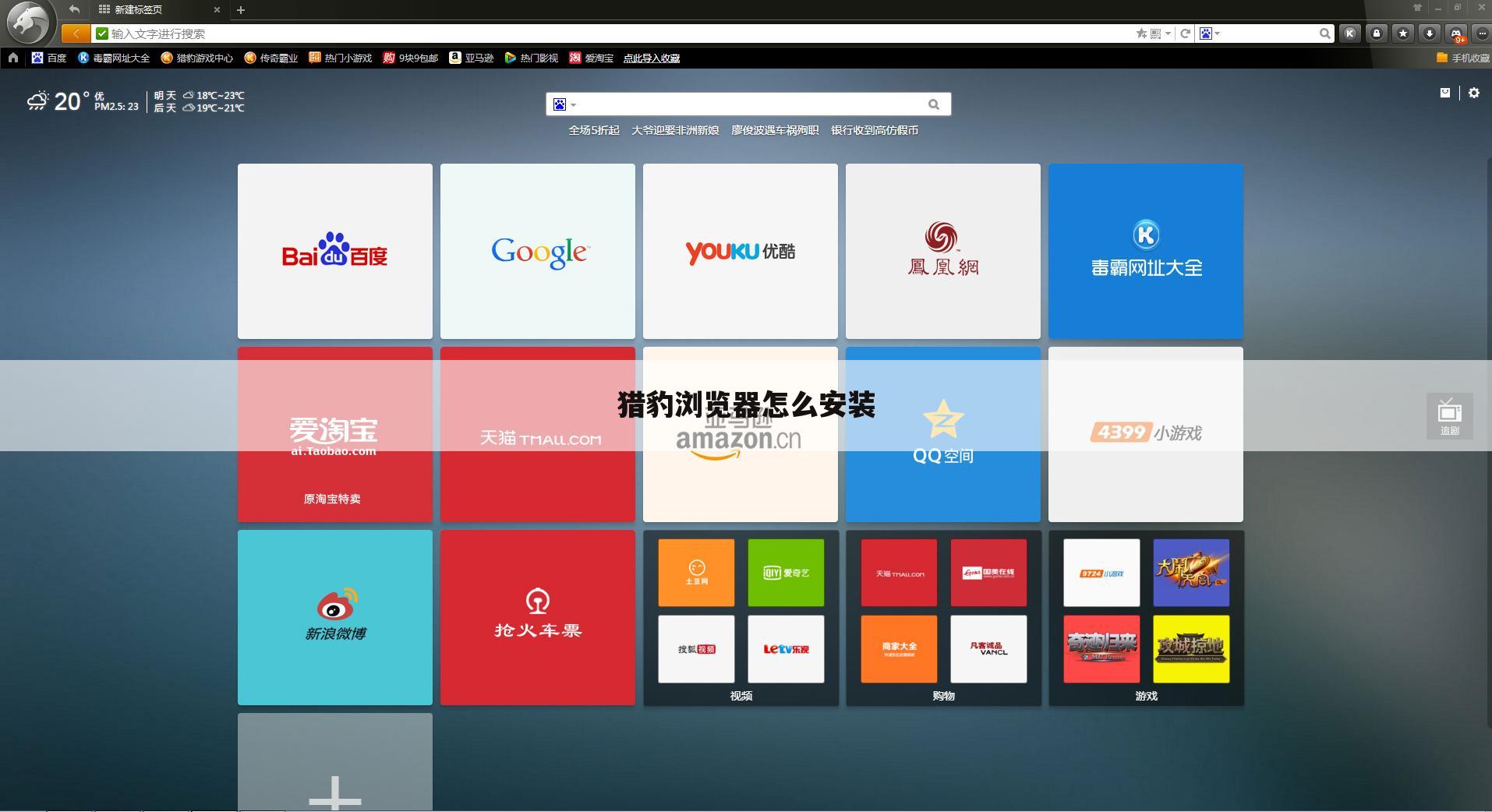Screen dimensions: 1492x812
Task: Open the Baidu 百度 tile
Action: [335, 251]
